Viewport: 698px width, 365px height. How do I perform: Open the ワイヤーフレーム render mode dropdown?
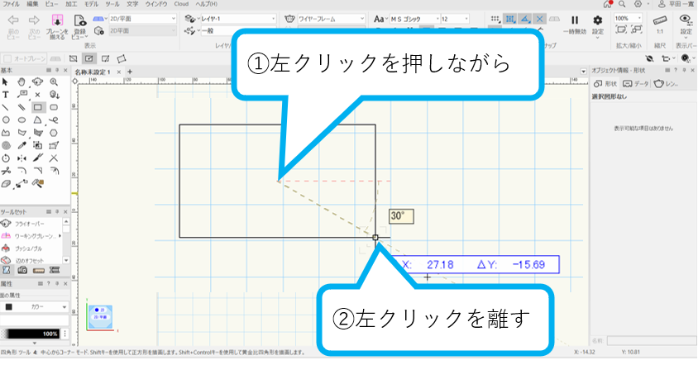tap(331, 19)
